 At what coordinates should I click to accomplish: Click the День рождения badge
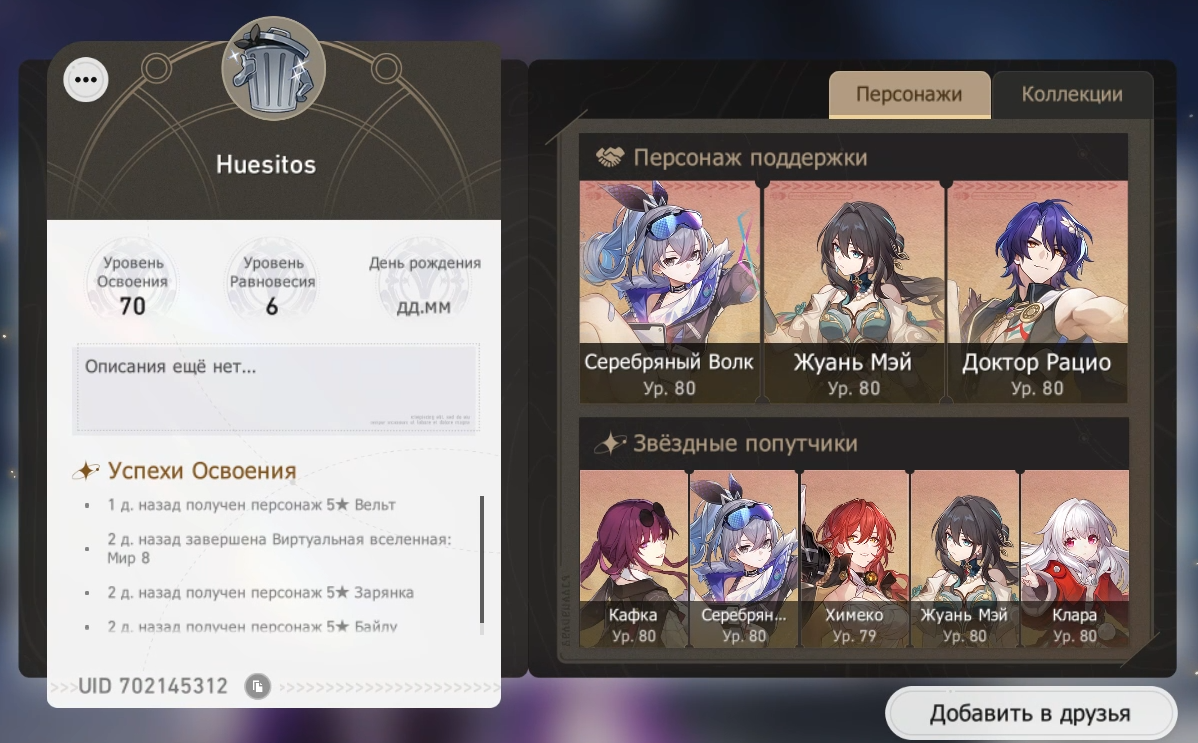[424, 284]
